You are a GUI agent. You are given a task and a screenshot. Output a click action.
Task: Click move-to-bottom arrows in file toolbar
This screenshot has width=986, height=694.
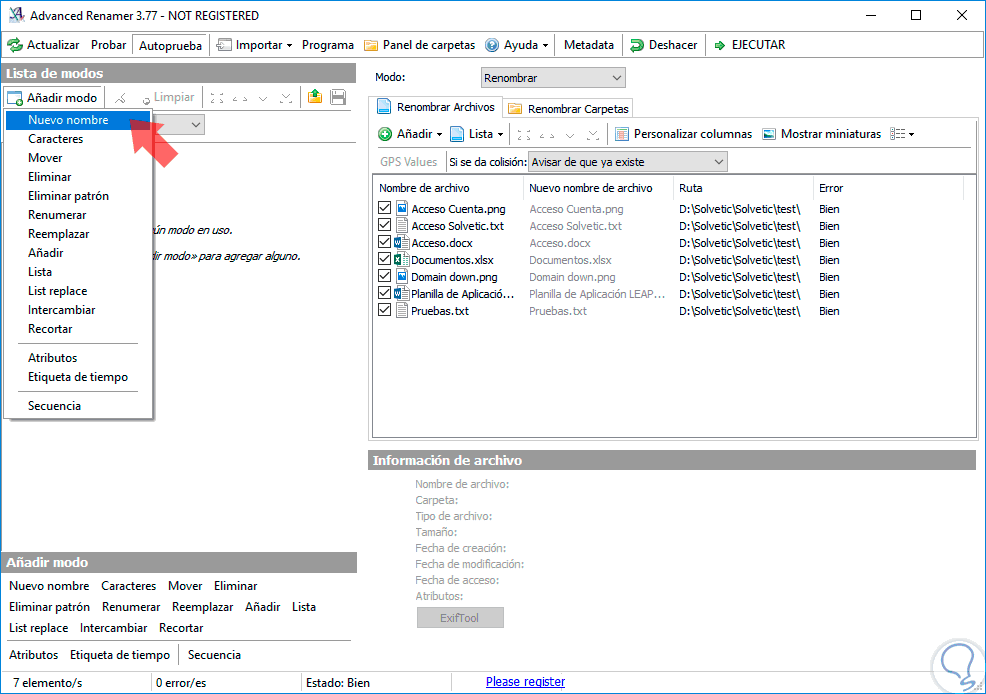[x=592, y=135]
